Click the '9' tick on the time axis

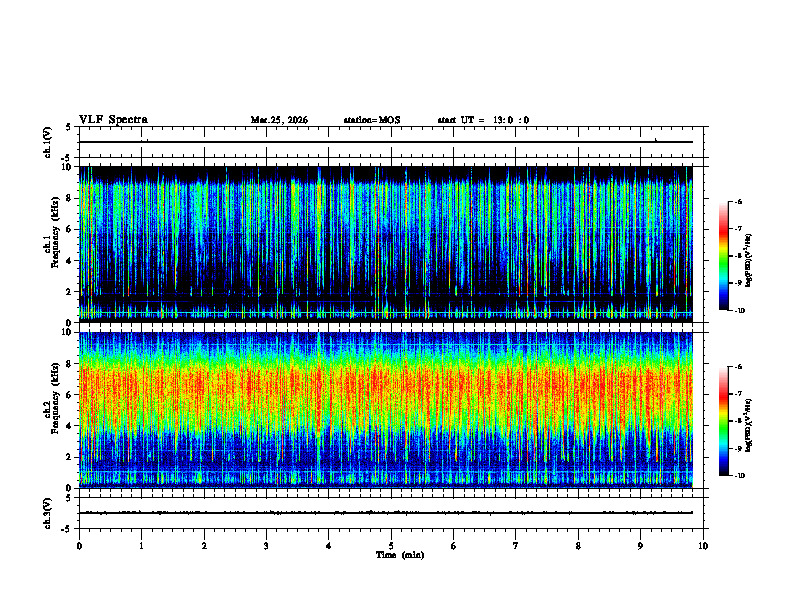tap(640, 546)
